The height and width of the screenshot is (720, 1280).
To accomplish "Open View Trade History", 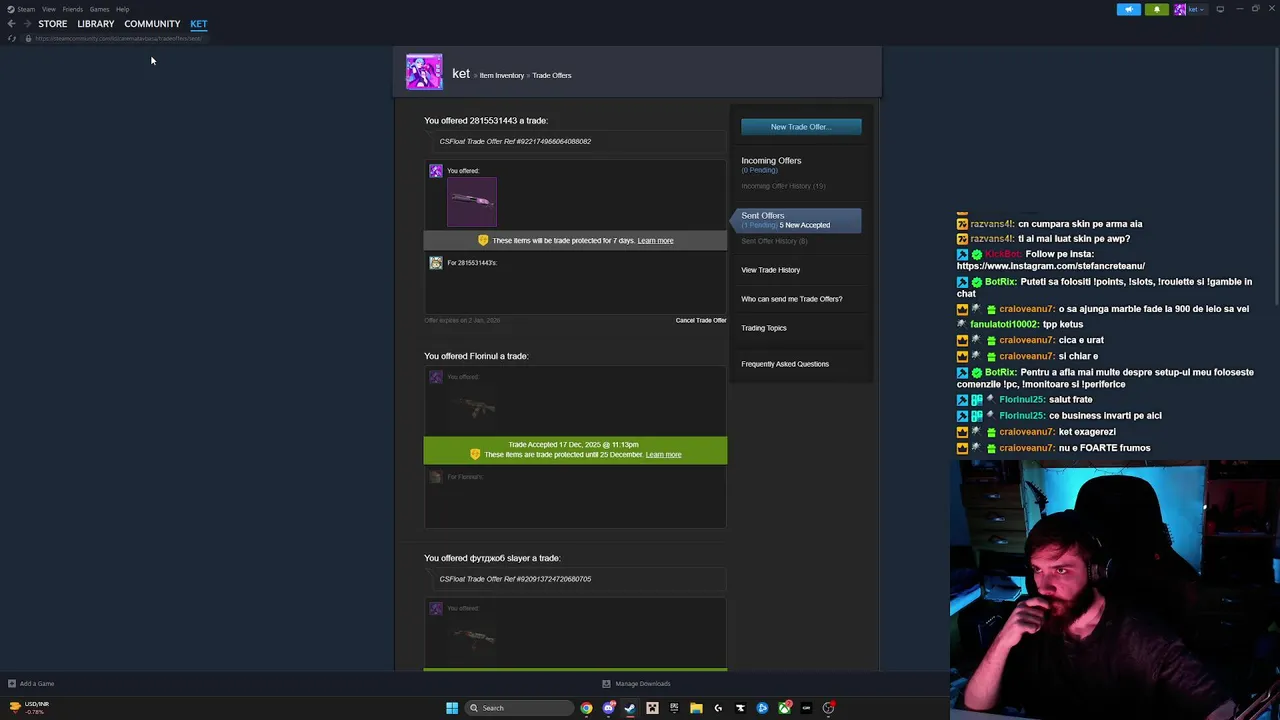I will [770, 270].
